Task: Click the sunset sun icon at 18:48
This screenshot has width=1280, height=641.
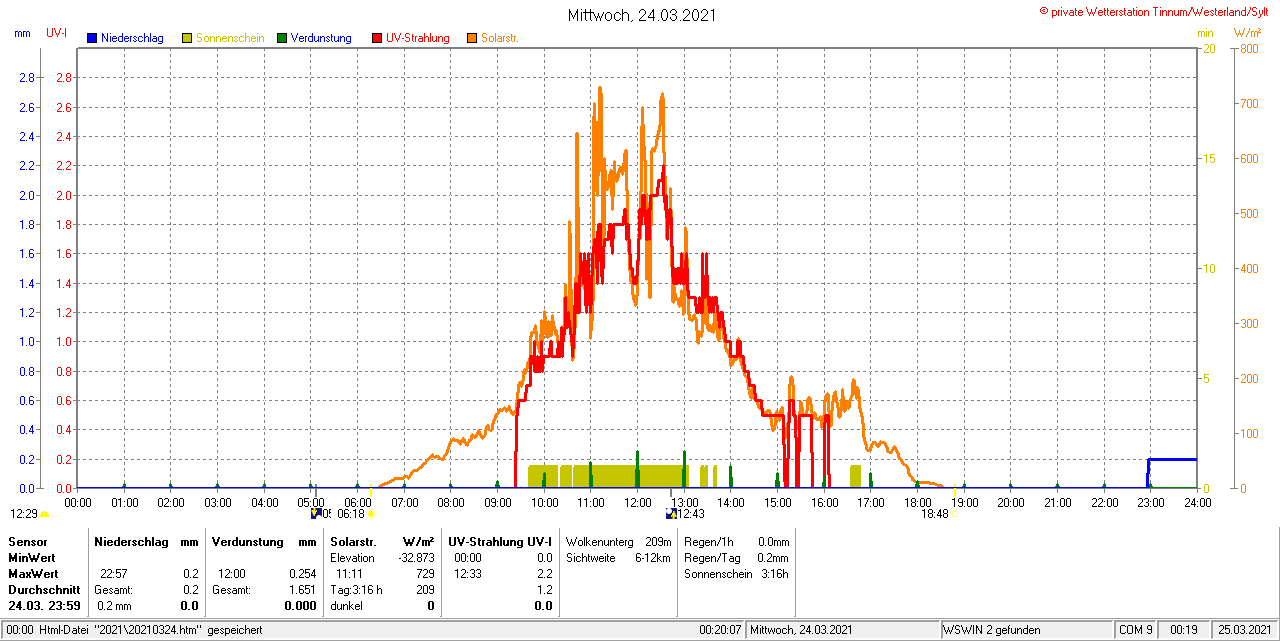Action: pyautogui.click(x=954, y=514)
